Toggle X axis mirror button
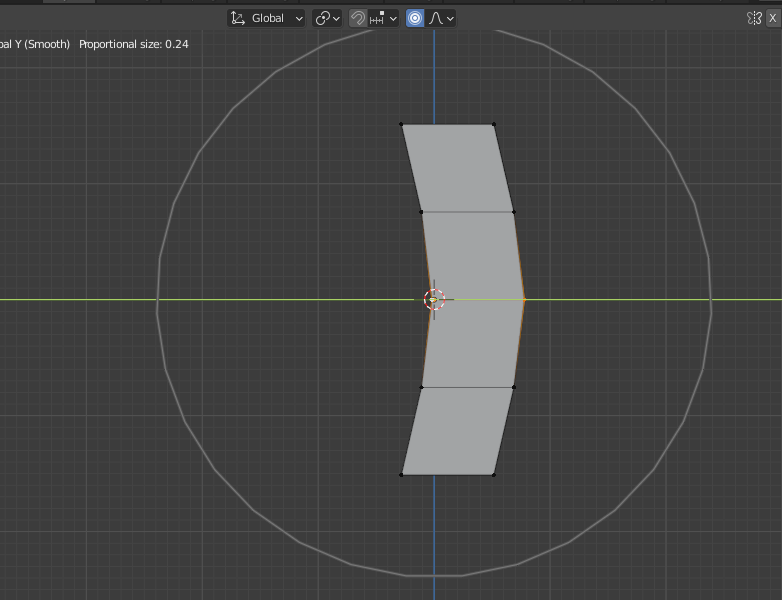This screenshot has height=600, width=782. tap(773, 18)
